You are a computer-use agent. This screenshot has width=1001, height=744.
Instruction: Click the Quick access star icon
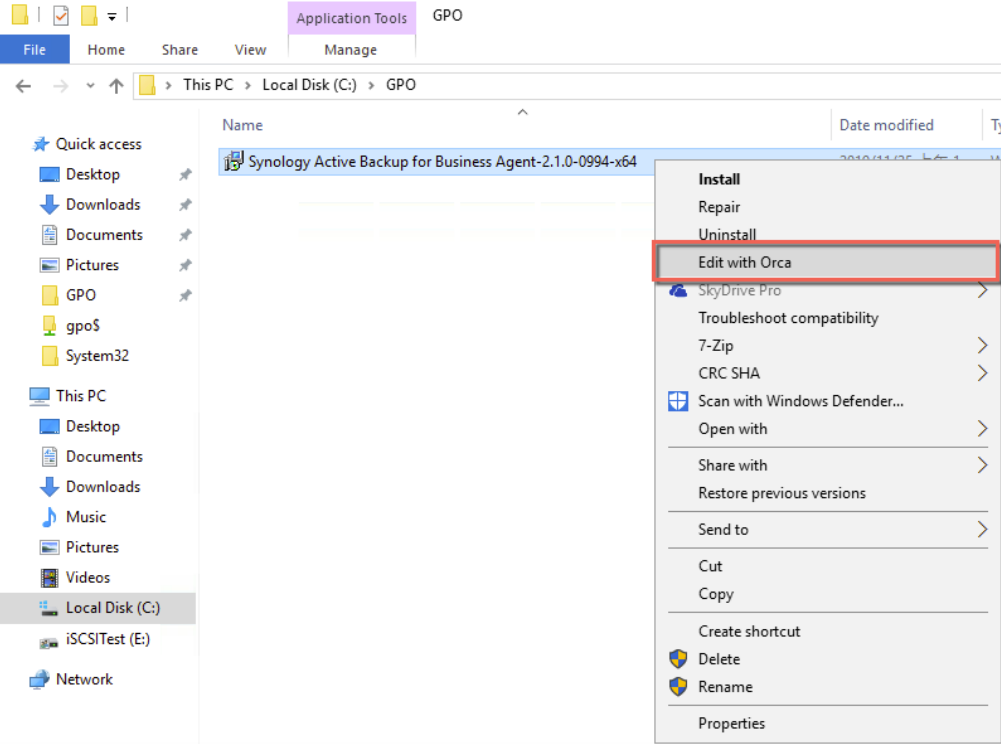pyautogui.click(x=41, y=144)
